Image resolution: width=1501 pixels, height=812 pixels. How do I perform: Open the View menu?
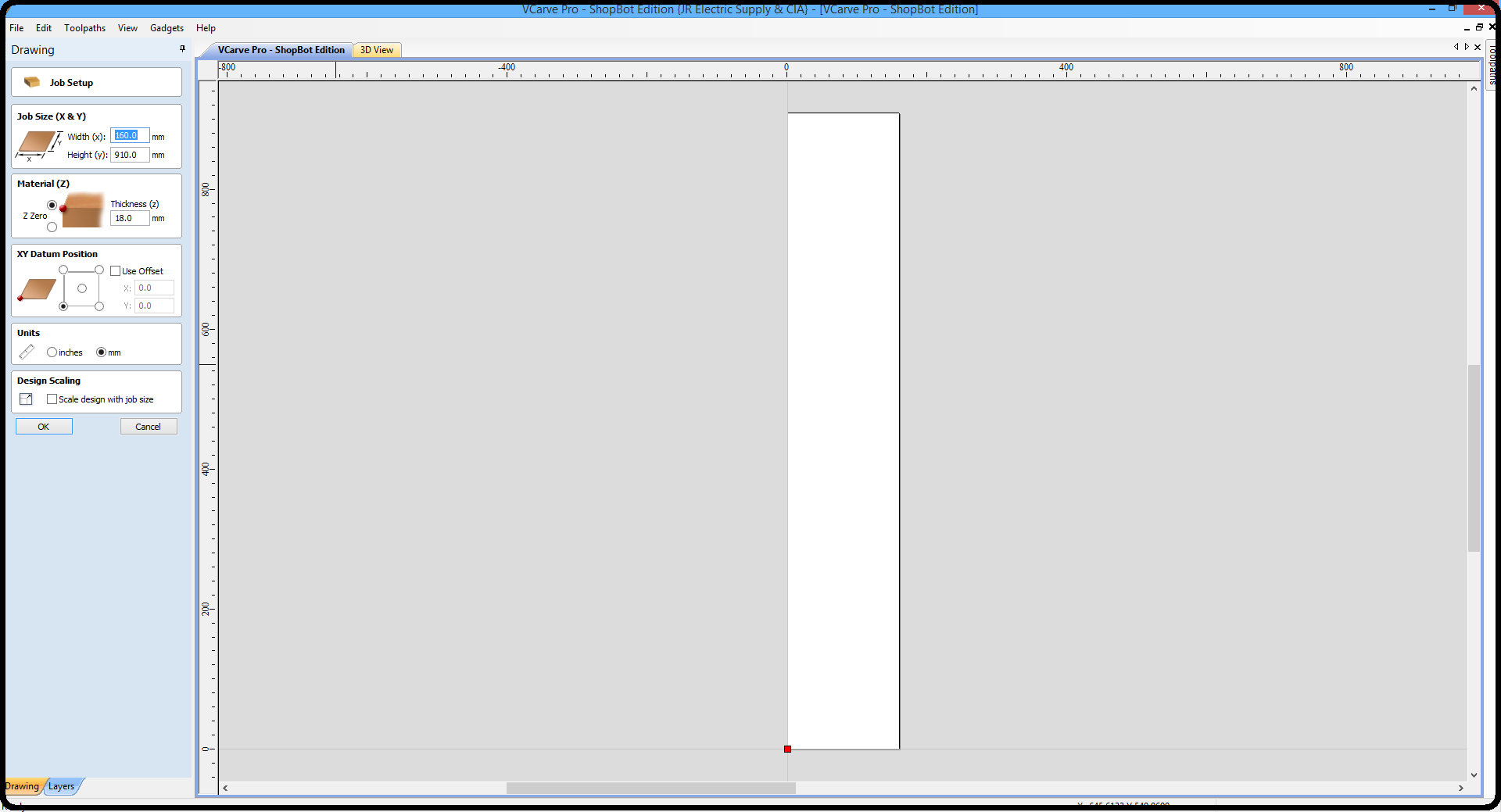[x=127, y=28]
